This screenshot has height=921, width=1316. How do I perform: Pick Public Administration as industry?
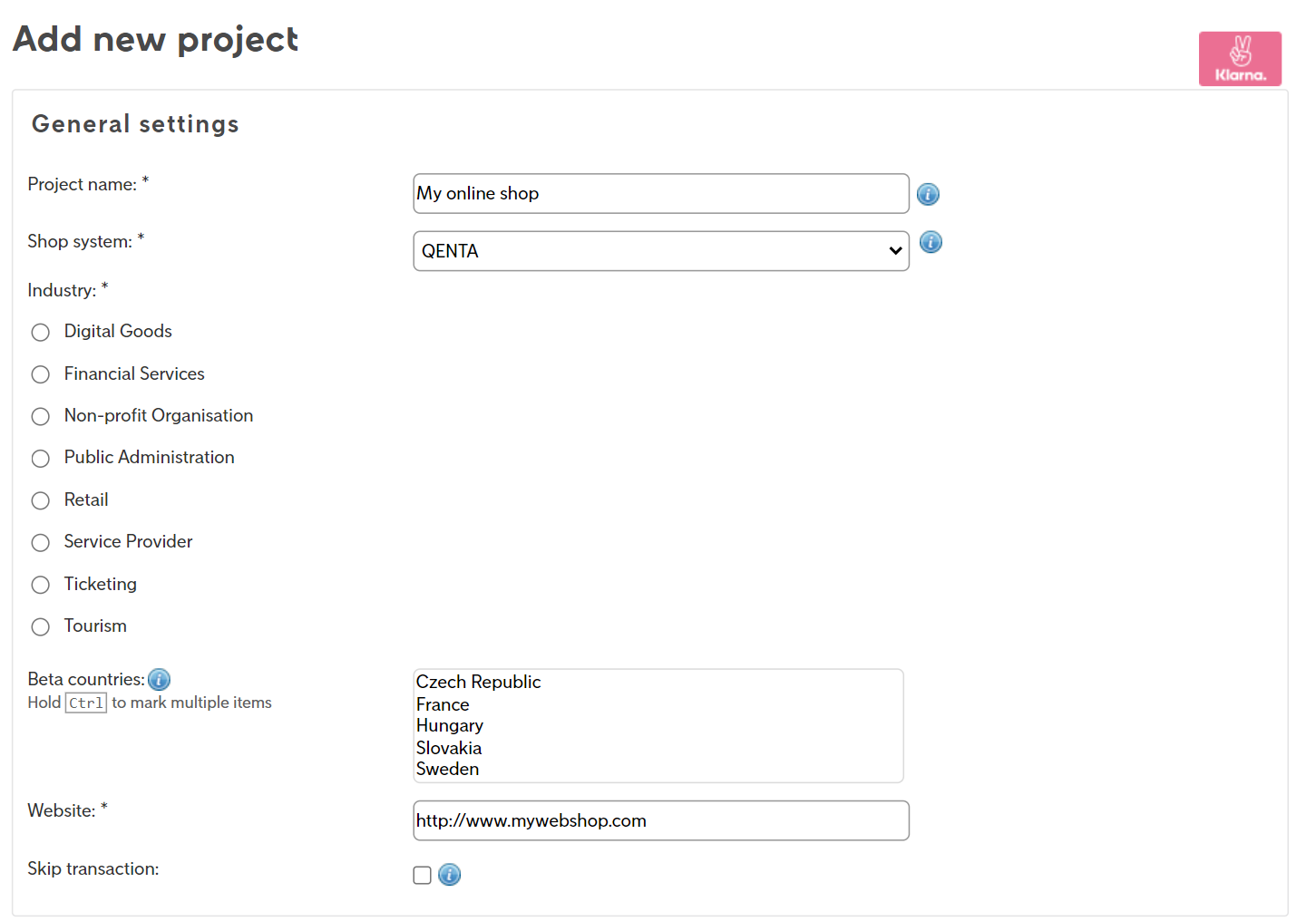click(41, 459)
